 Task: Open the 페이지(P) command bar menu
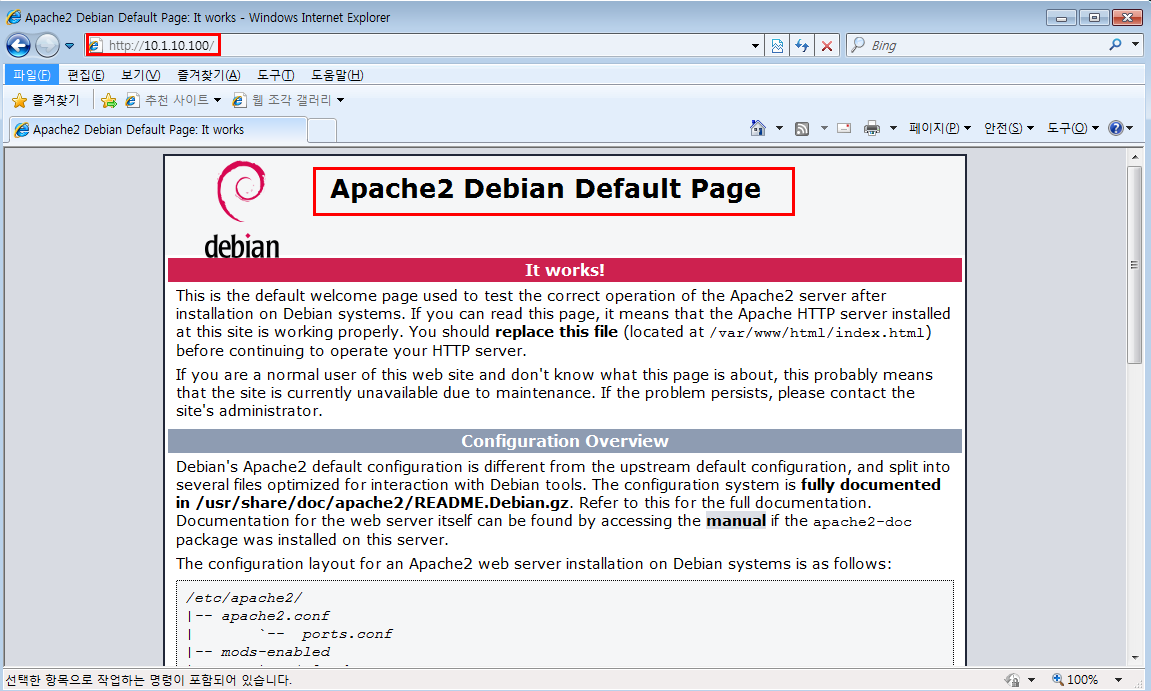coord(940,128)
